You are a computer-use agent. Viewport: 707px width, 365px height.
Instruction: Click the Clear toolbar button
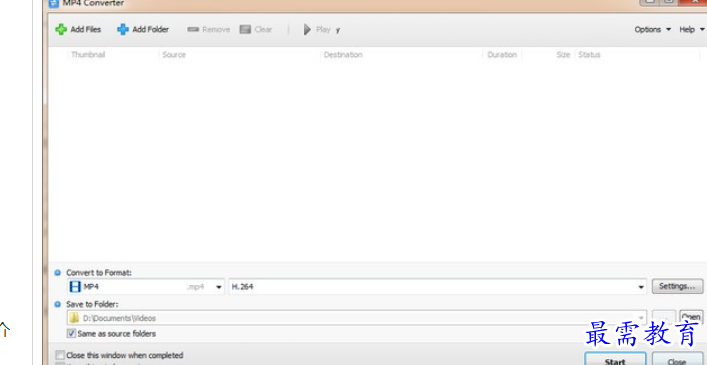click(x=256, y=30)
